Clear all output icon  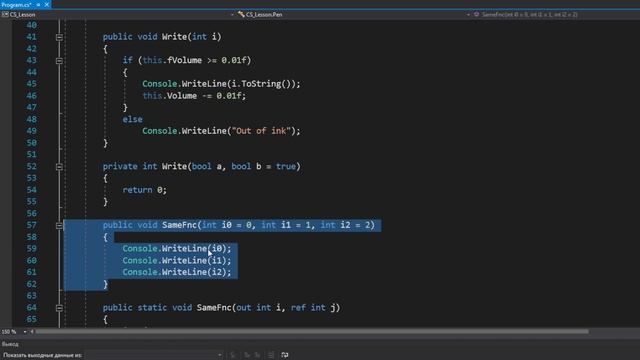(x=271, y=355)
